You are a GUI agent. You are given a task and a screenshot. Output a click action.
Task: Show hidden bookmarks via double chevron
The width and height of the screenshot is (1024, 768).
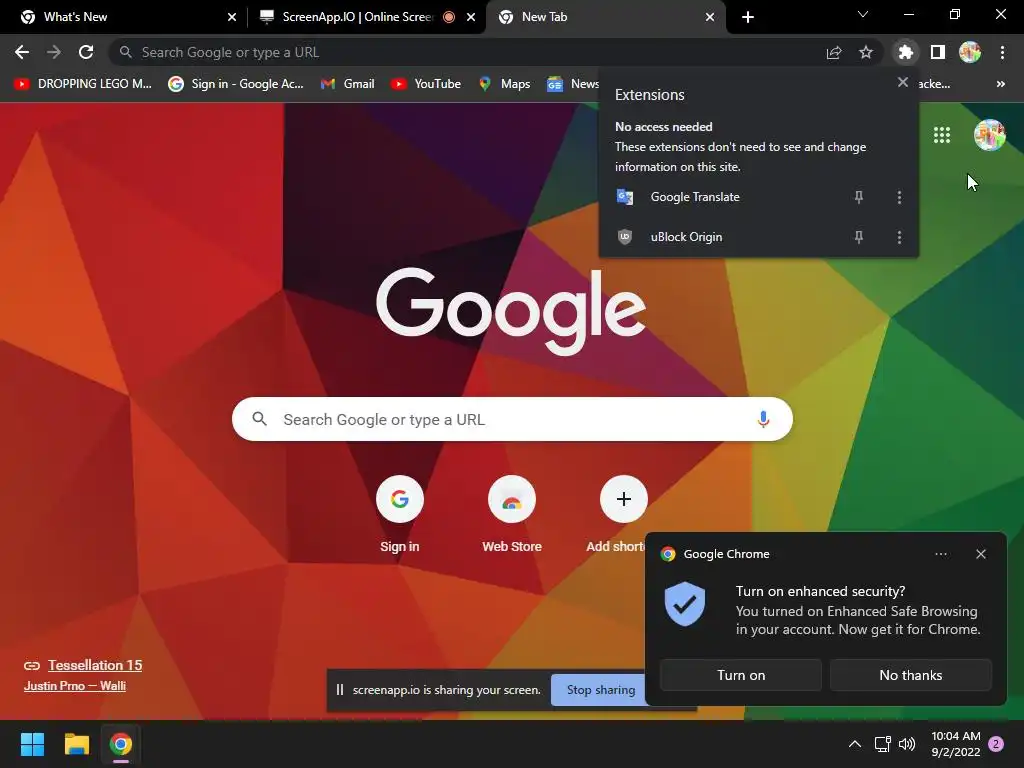coord(1000,84)
